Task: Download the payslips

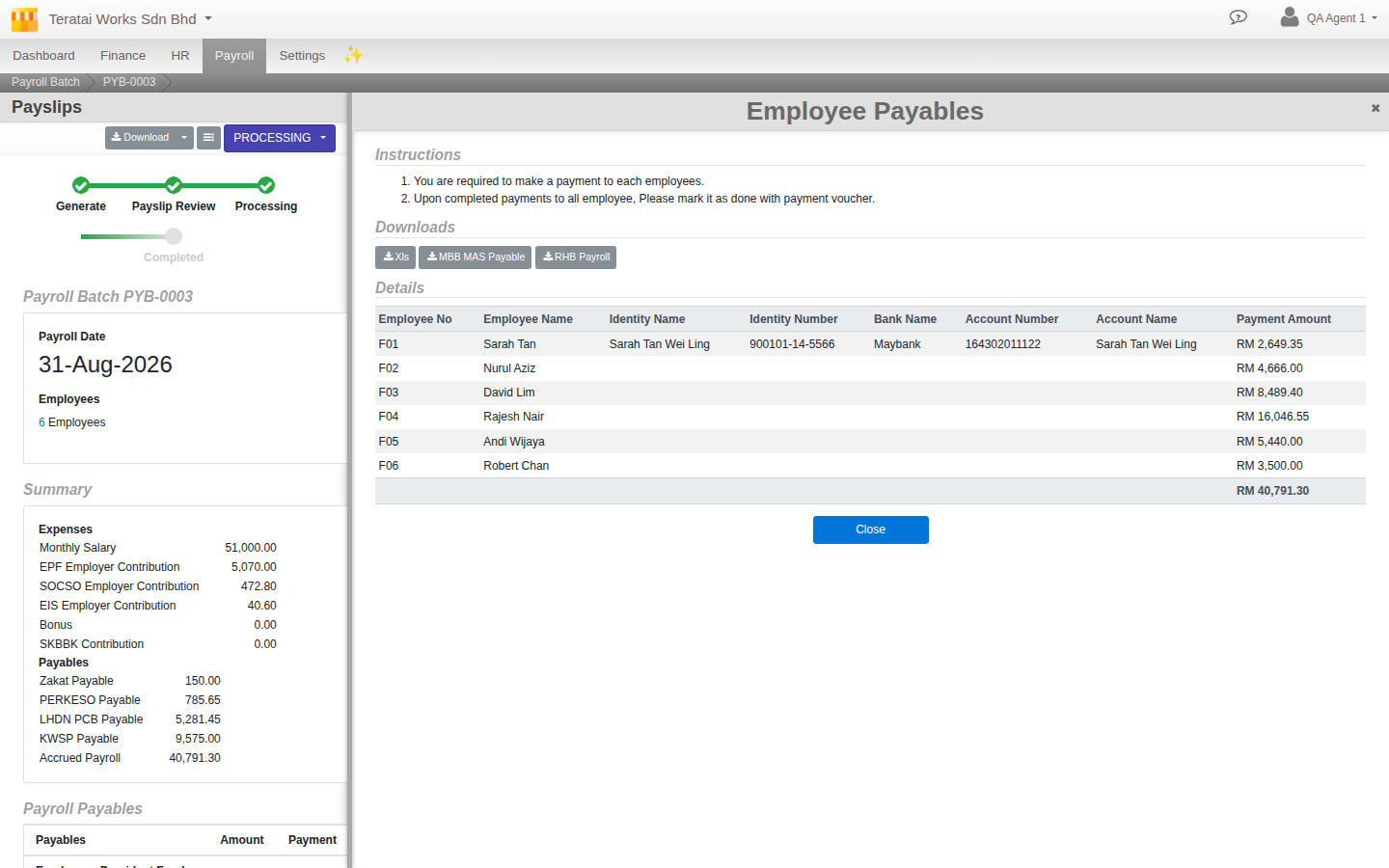Action: point(141,138)
